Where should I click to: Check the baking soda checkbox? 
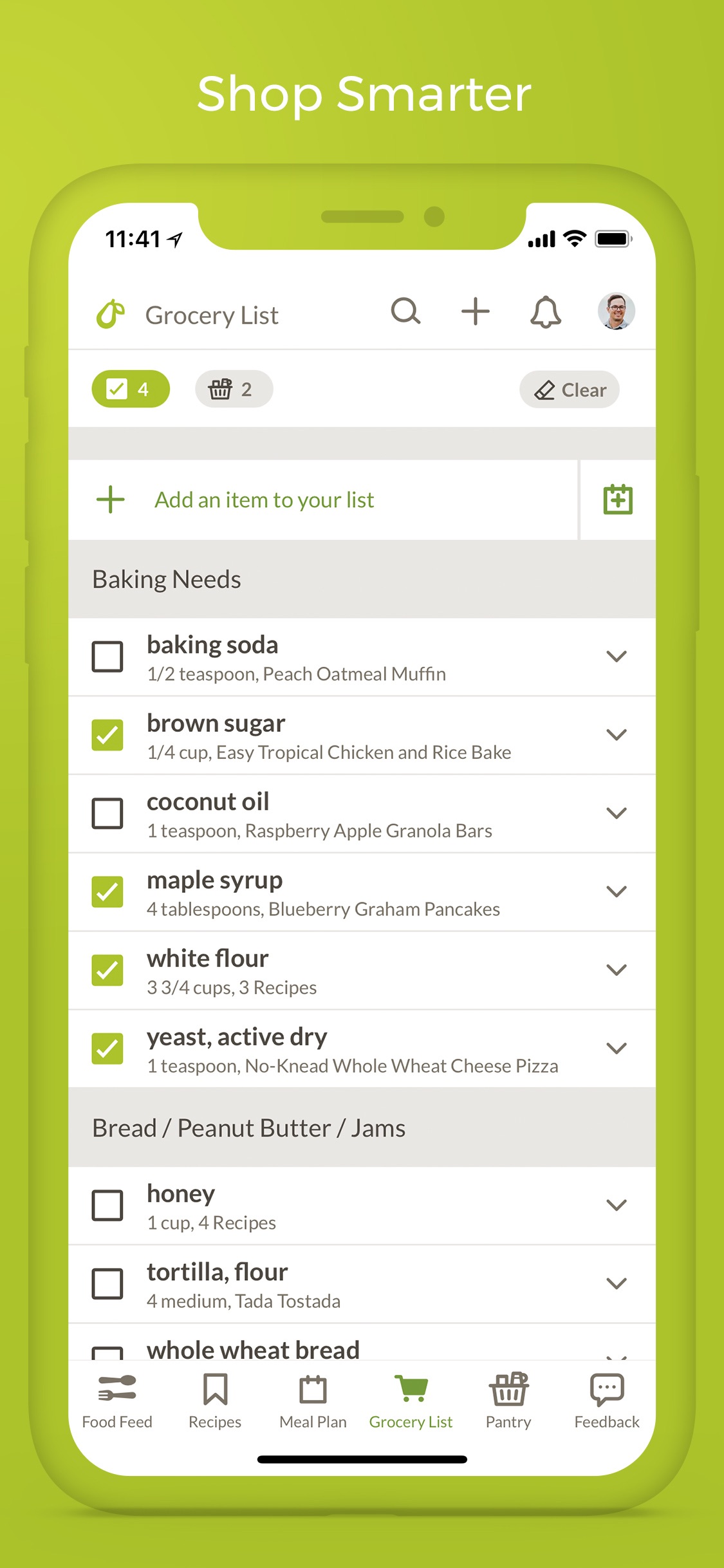point(107,657)
